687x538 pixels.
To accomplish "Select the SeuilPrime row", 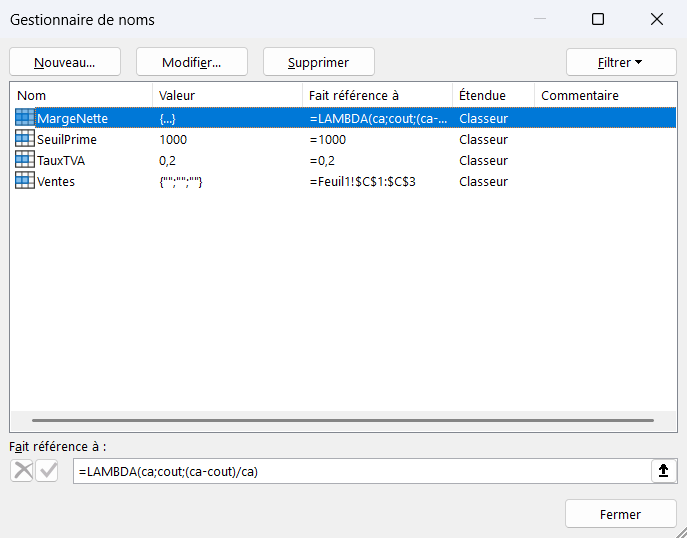I will [343, 139].
